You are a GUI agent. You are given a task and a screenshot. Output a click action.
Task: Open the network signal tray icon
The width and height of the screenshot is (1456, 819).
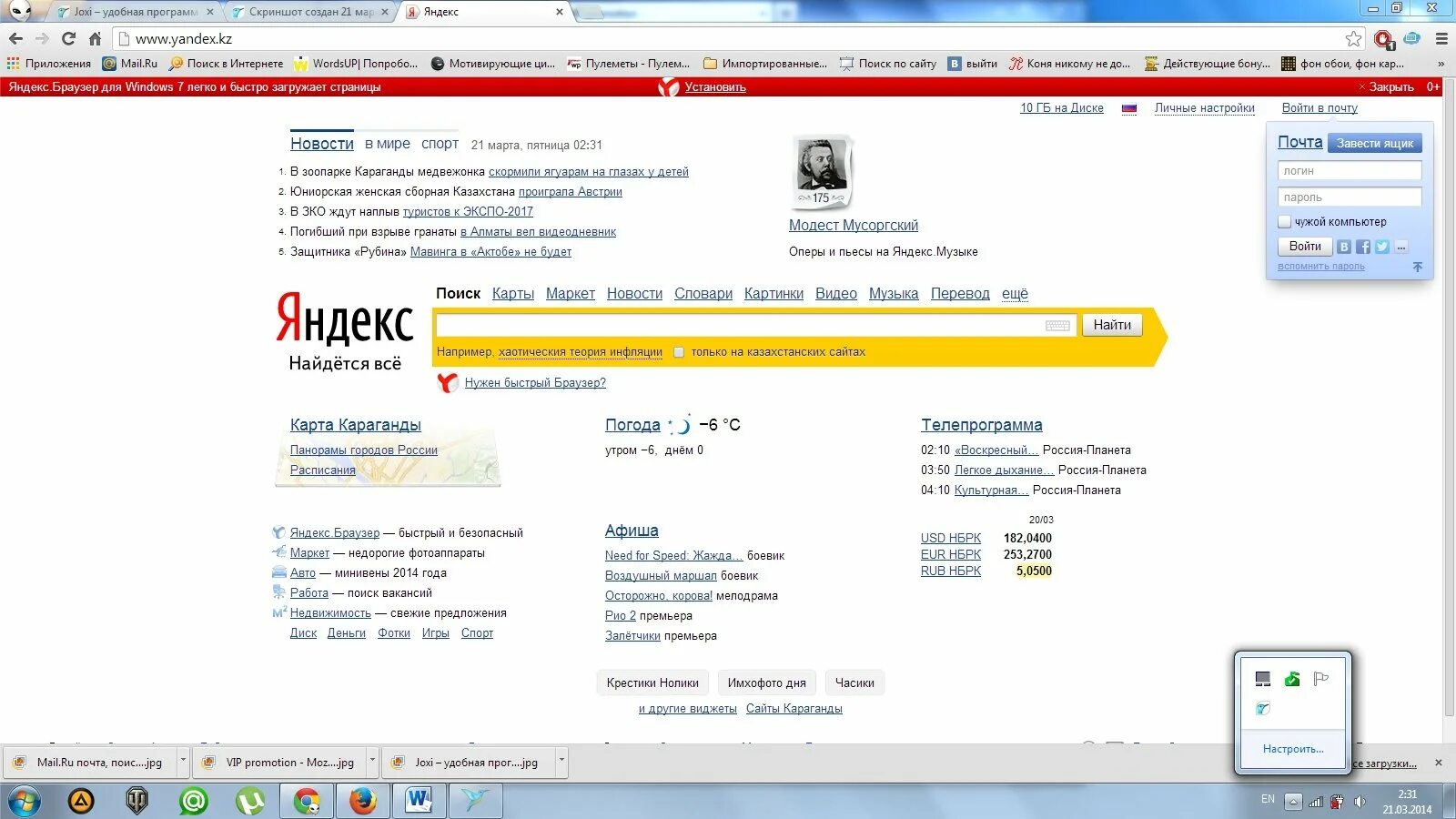[x=1316, y=802]
